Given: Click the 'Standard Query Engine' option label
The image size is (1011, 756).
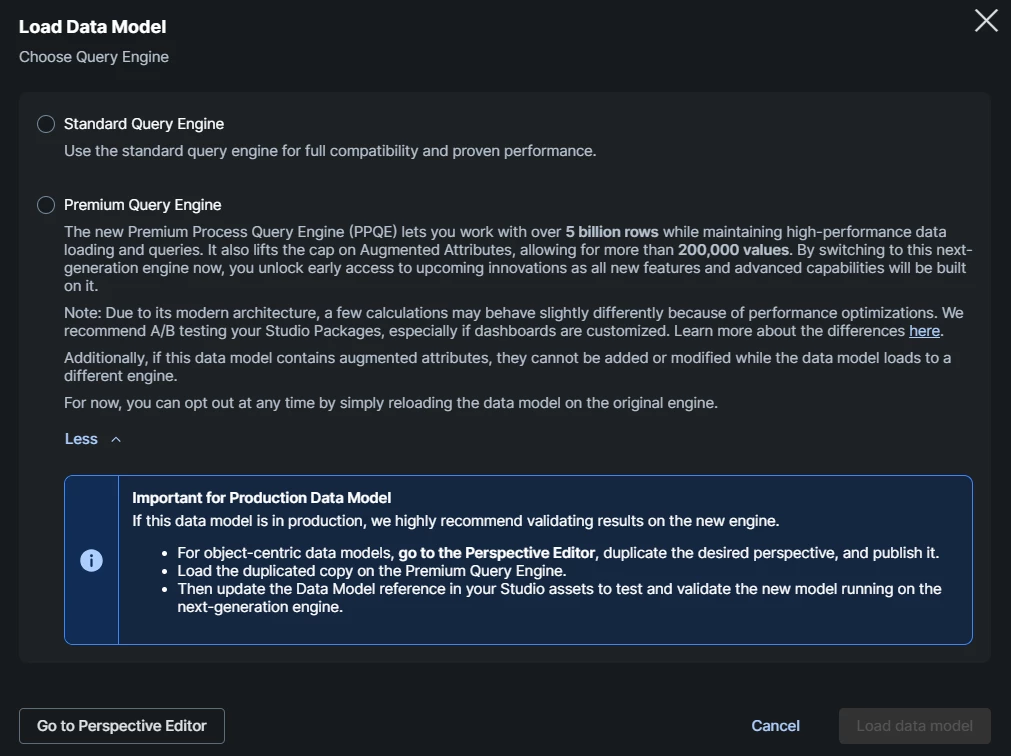Looking at the screenshot, I should click(144, 124).
